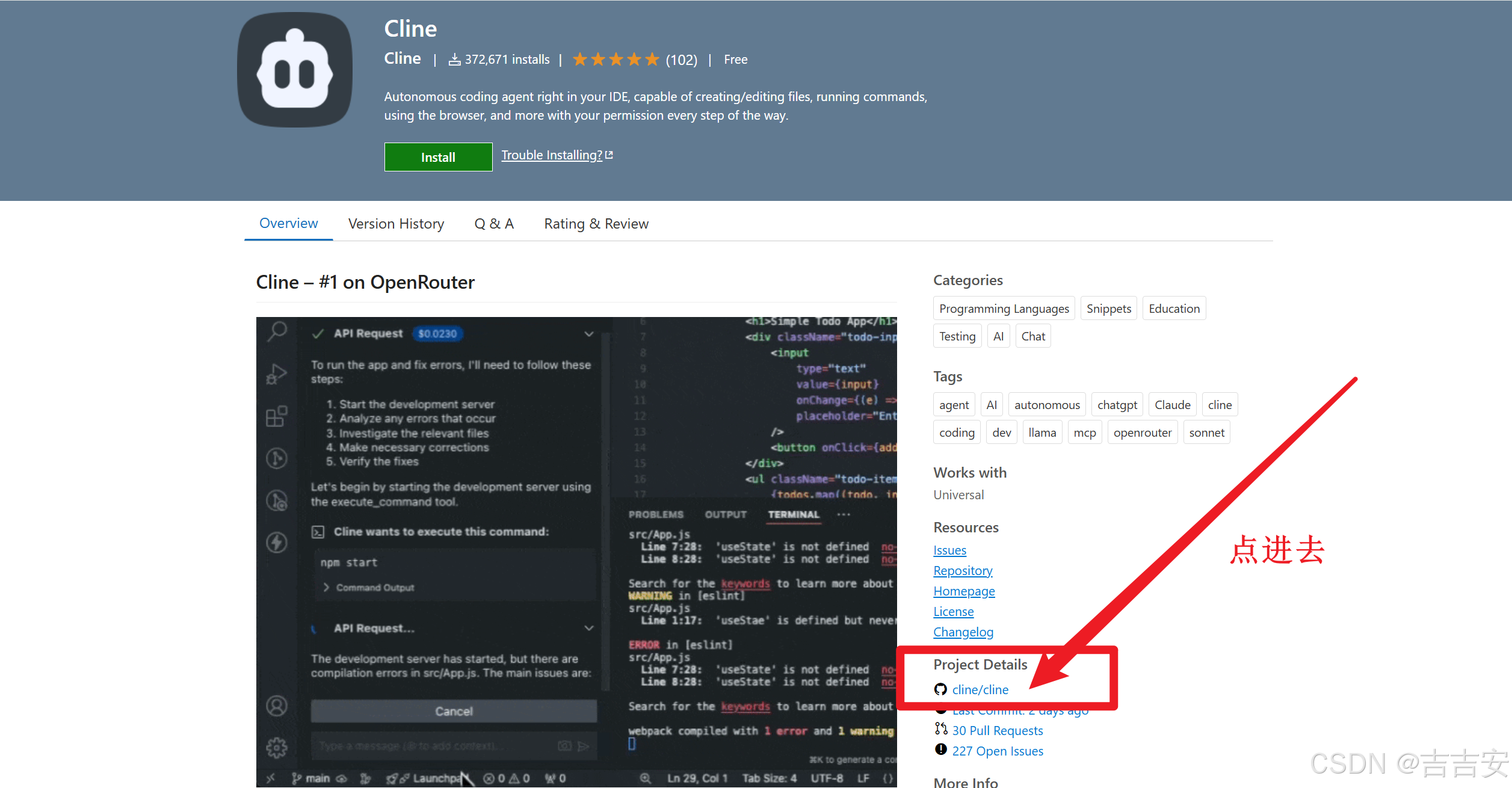The image size is (1512, 788).
Task: Select the PROBLEMS panel tab in demo
Action: click(656, 515)
